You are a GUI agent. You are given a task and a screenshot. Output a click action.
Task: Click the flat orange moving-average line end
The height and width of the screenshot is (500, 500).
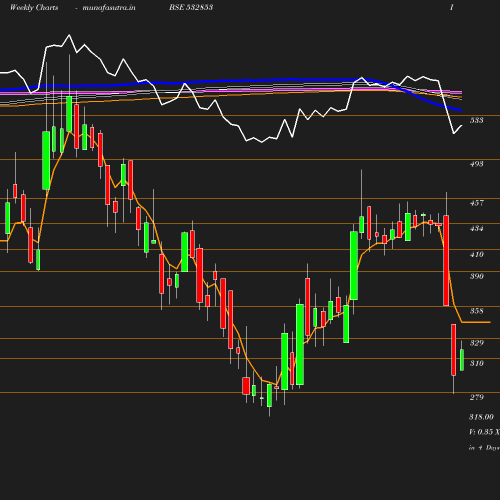pyautogui.click(x=476, y=322)
